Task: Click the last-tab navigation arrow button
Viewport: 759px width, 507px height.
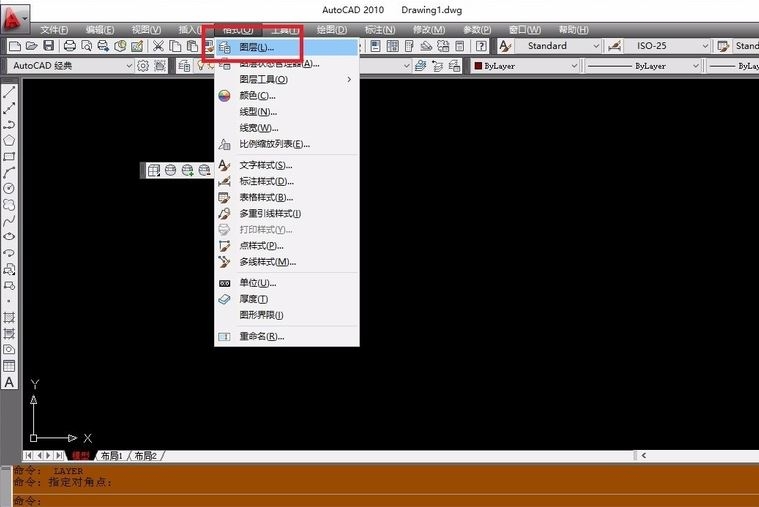Action: (59, 455)
